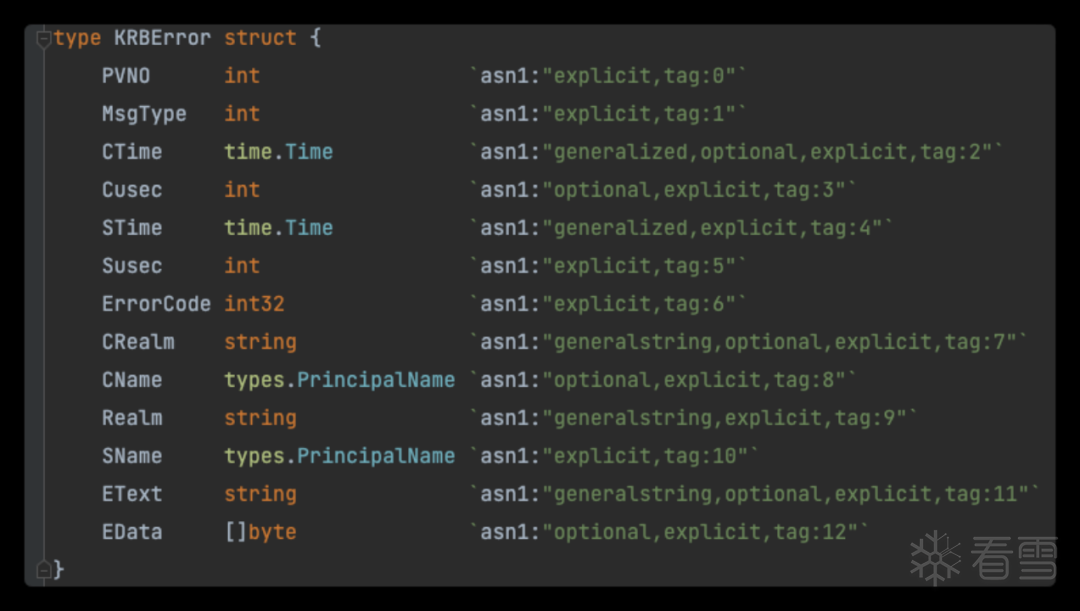The width and height of the screenshot is (1080, 611).
Task: Collapse the KRBError struct fold marker
Action: [43, 39]
